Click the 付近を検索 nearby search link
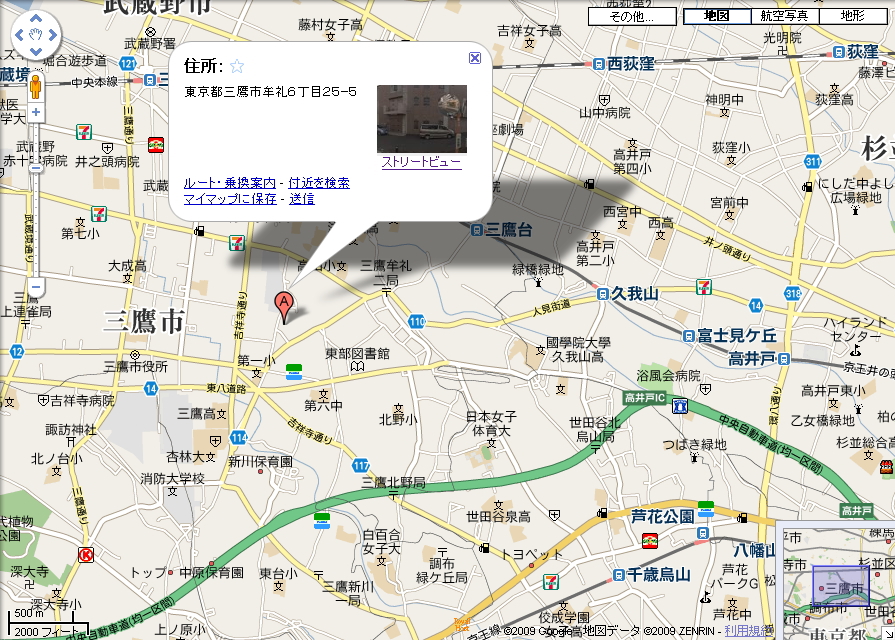 tap(319, 183)
